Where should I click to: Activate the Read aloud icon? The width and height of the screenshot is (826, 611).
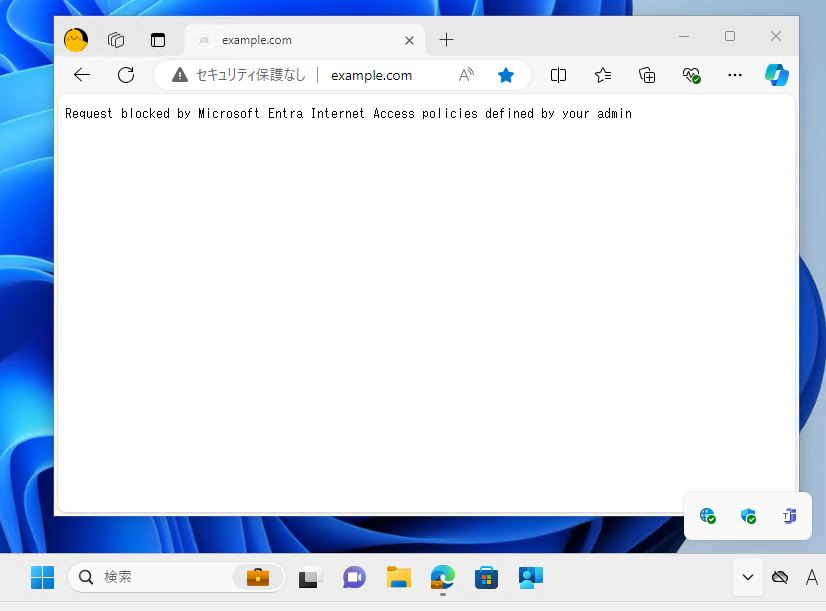466,75
